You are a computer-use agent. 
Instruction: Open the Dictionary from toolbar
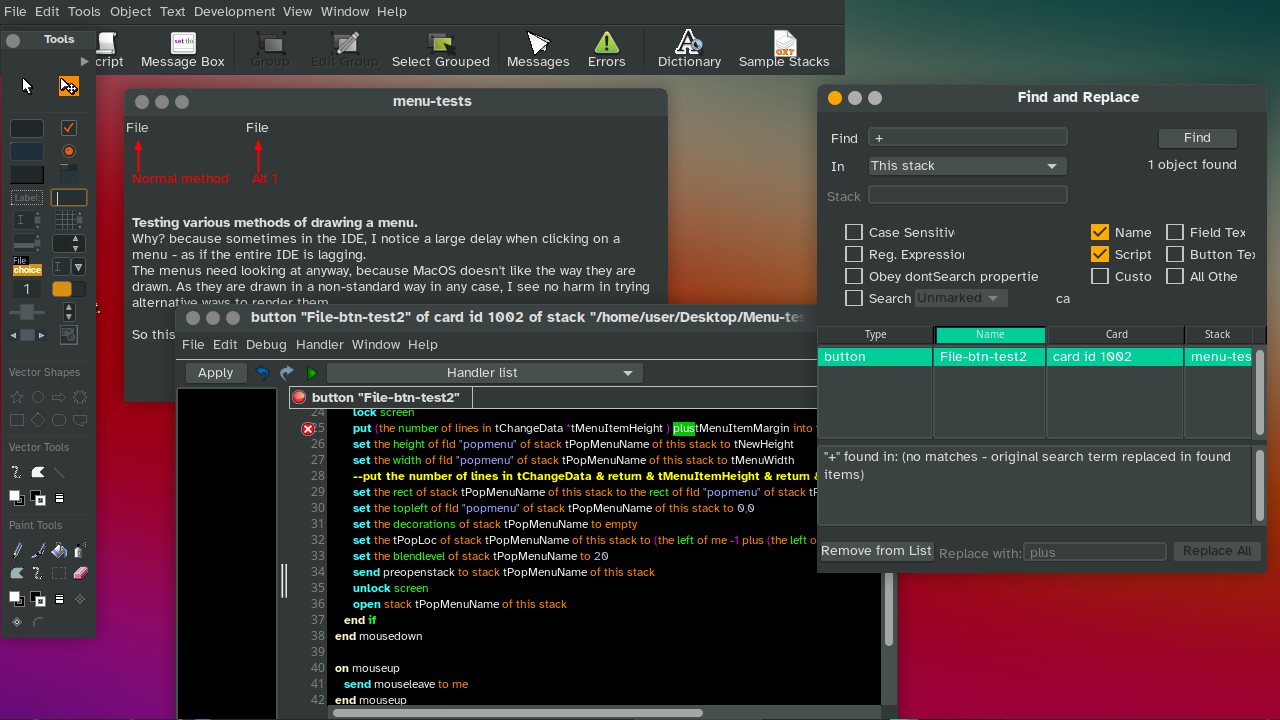689,50
